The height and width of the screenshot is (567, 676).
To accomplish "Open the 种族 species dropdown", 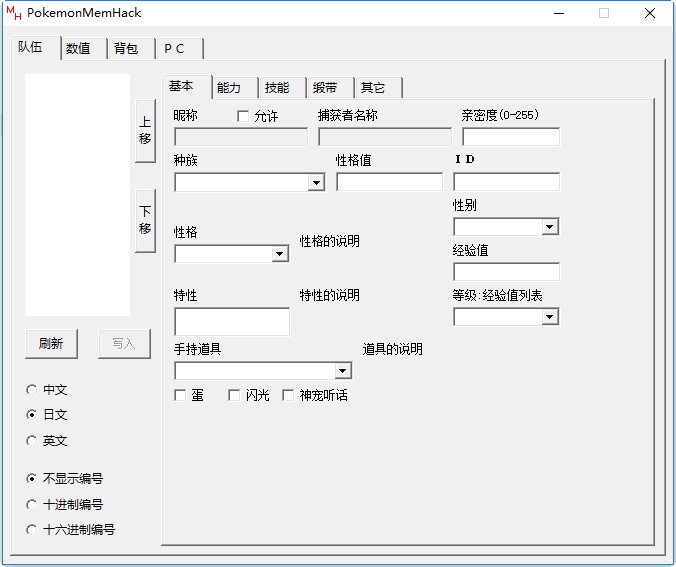I will click(x=316, y=183).
